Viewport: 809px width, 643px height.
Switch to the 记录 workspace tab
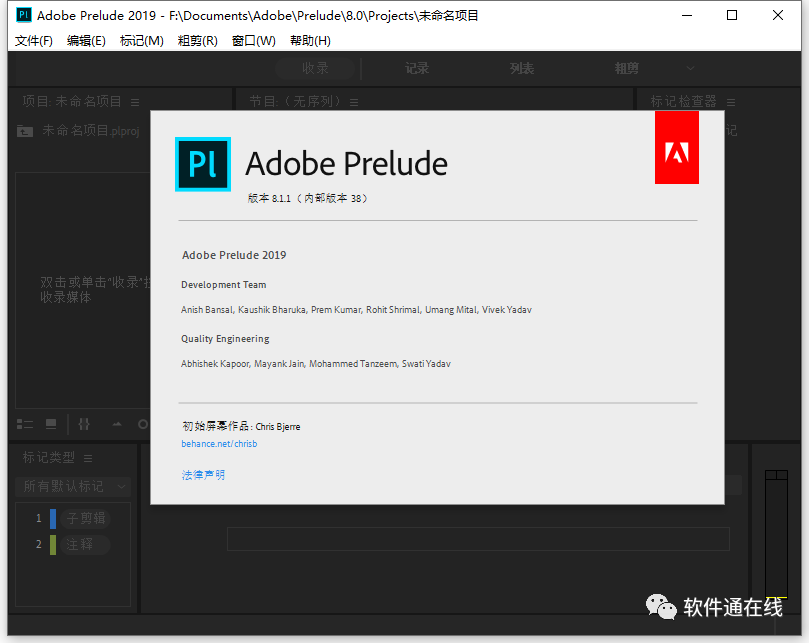(x=416, y=68)
